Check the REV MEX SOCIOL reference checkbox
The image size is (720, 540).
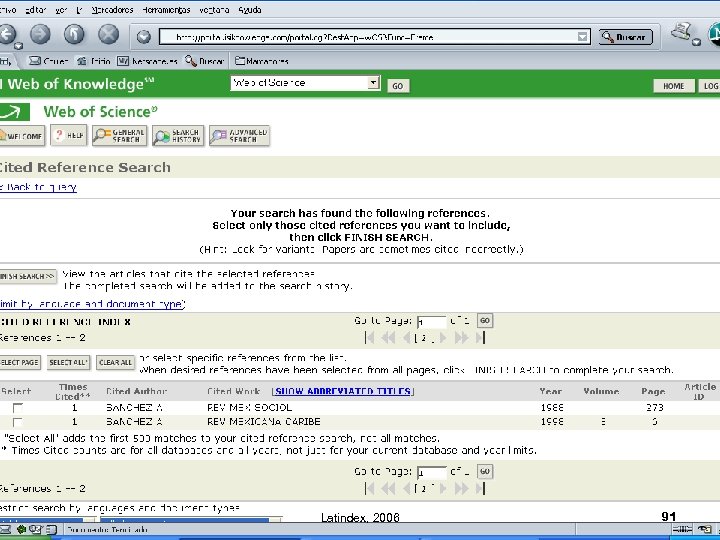pos(18,408)
